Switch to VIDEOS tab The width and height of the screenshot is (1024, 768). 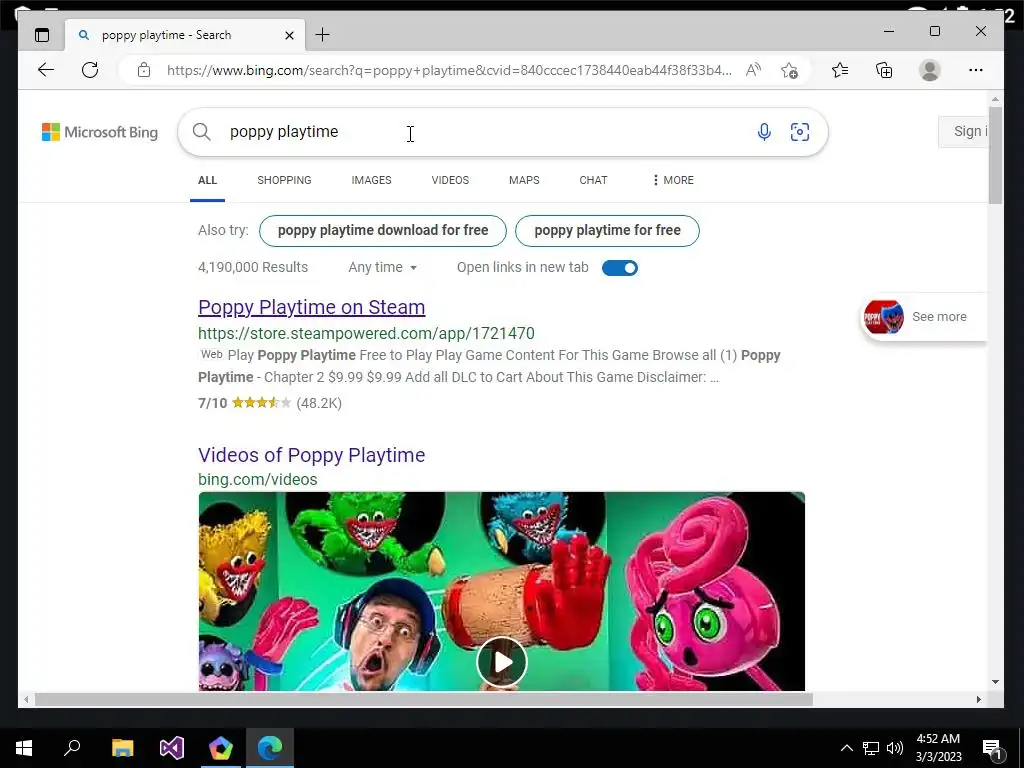click(450, 180)
